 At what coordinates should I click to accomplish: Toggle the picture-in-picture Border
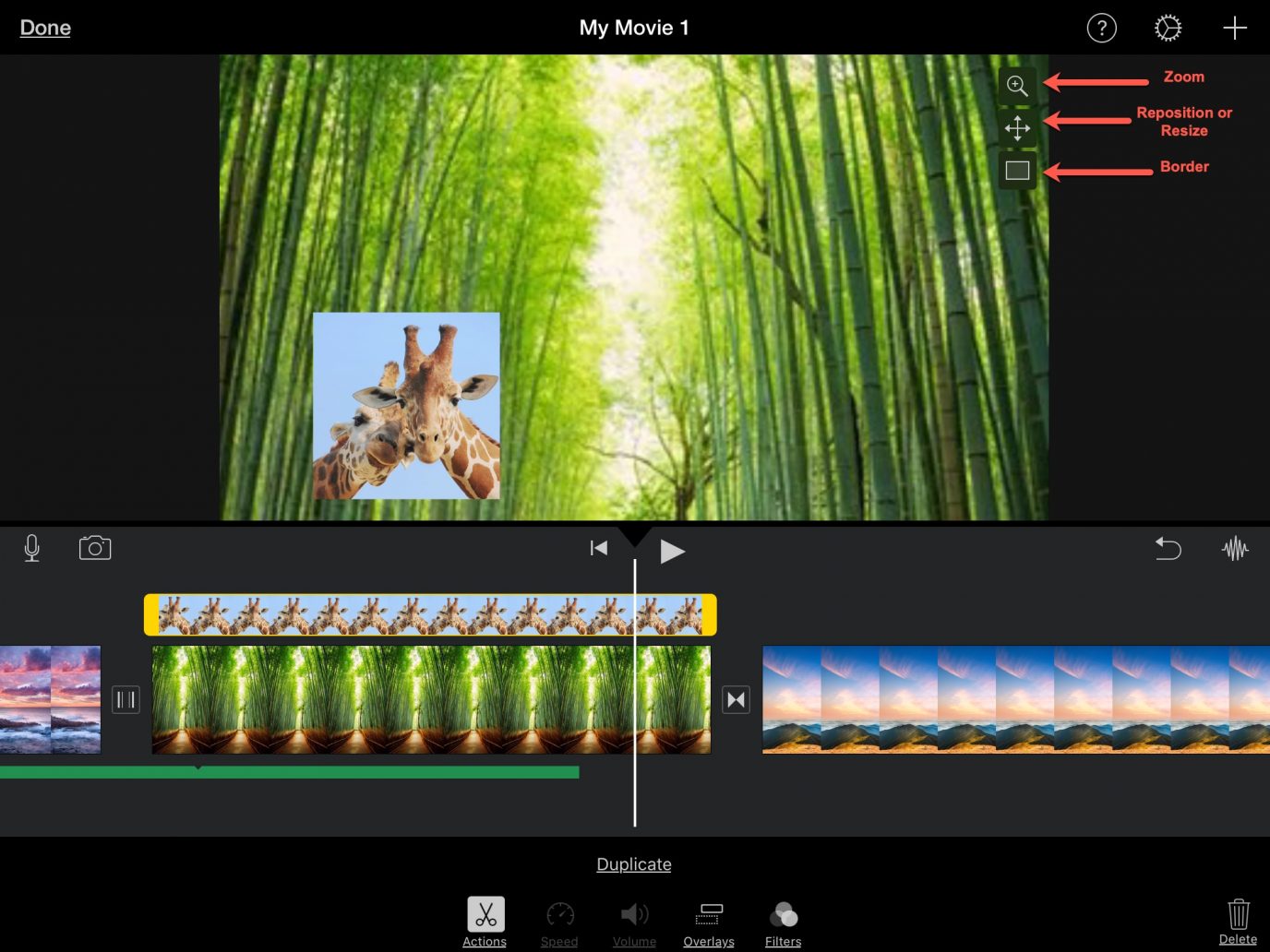point(1016,170)
